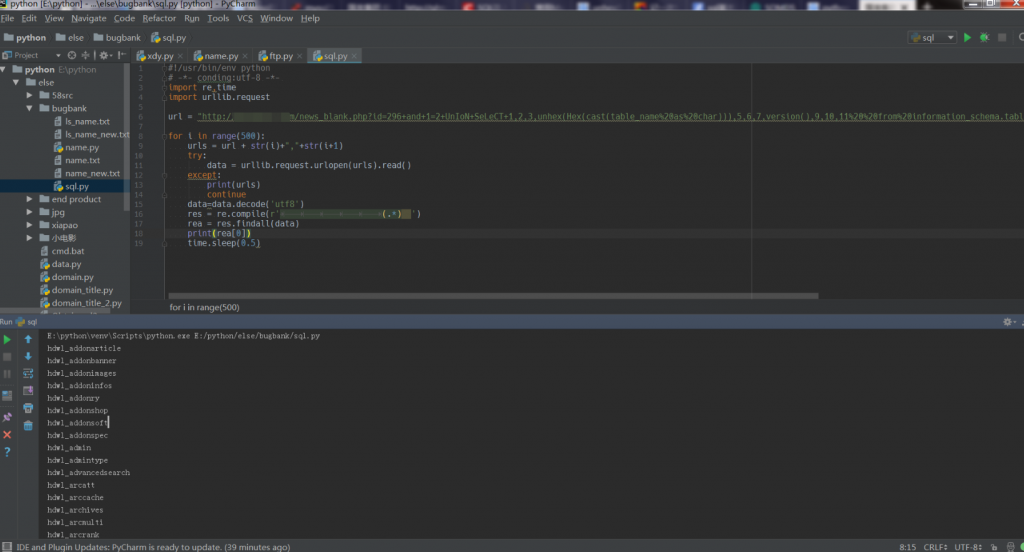Click the else breadcrumb in the navigation bar
Image resolution: width=1024 pixels, height=552 pixels.
(70, 38)
